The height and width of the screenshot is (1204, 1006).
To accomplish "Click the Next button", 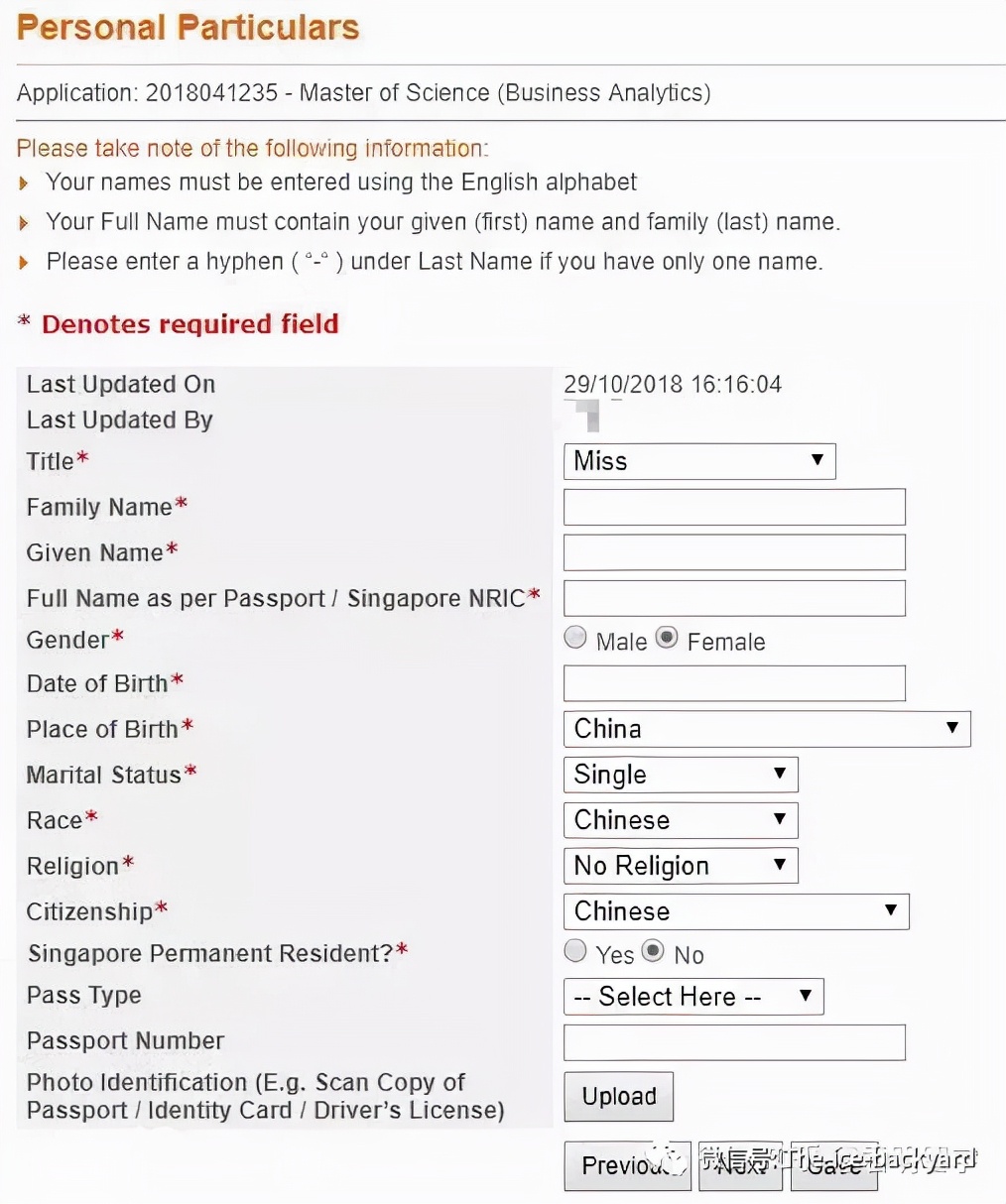I will 740,1165.
